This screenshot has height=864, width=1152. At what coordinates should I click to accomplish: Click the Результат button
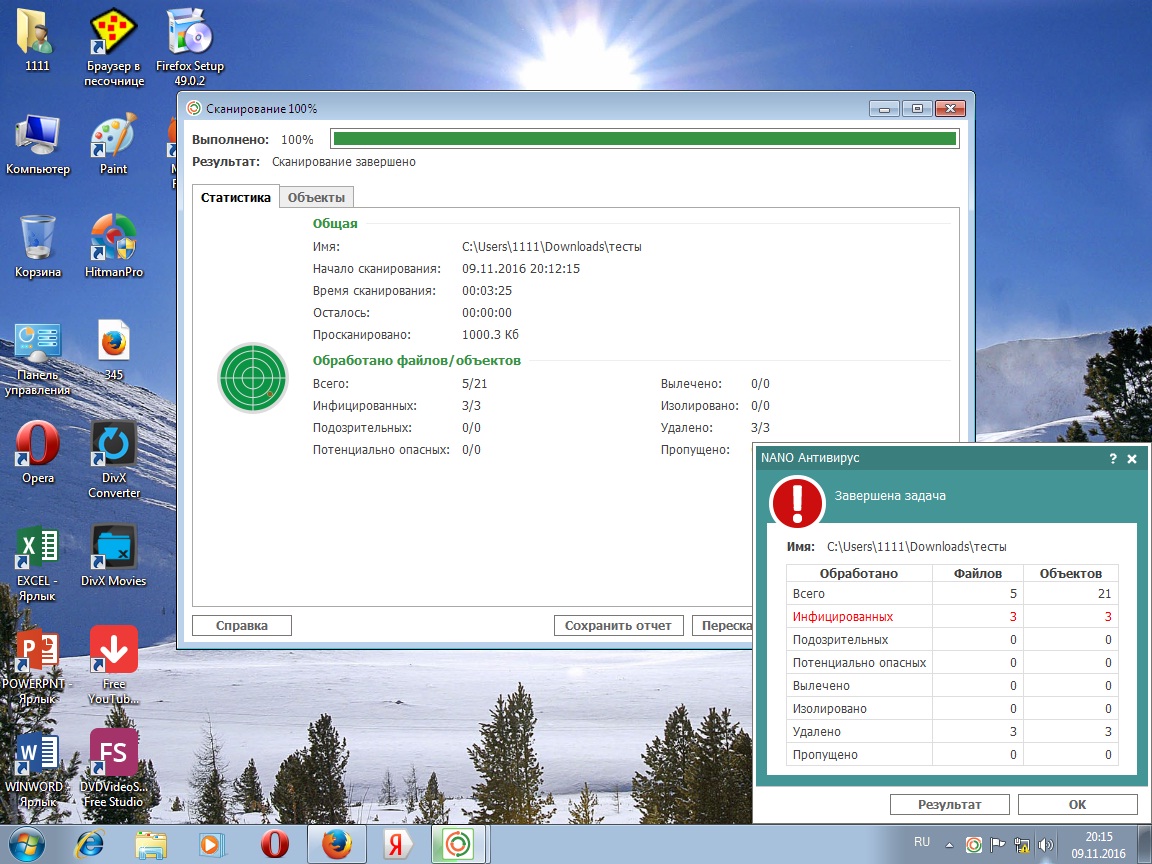coord(950,804)
